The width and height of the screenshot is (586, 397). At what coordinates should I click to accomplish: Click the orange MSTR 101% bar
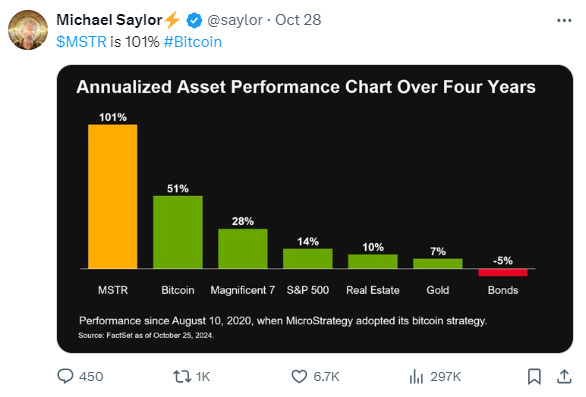point(112,196)
